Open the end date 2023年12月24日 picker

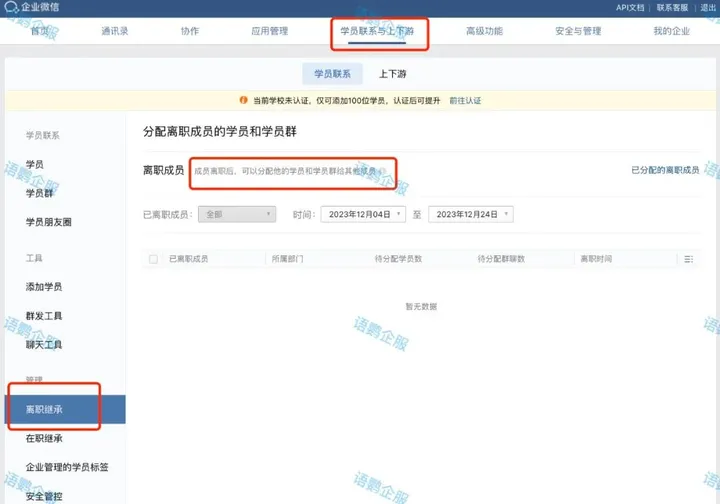tap(470, 214)
